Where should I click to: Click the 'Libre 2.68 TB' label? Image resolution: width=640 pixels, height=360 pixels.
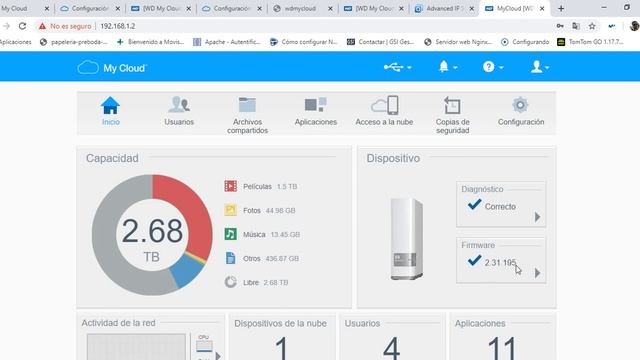(x=265, y=282)
